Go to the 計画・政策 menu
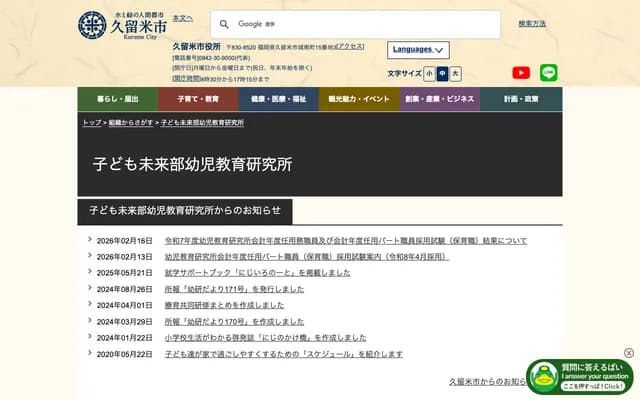This screenshot has height=400, width=640. click(521, 99)
